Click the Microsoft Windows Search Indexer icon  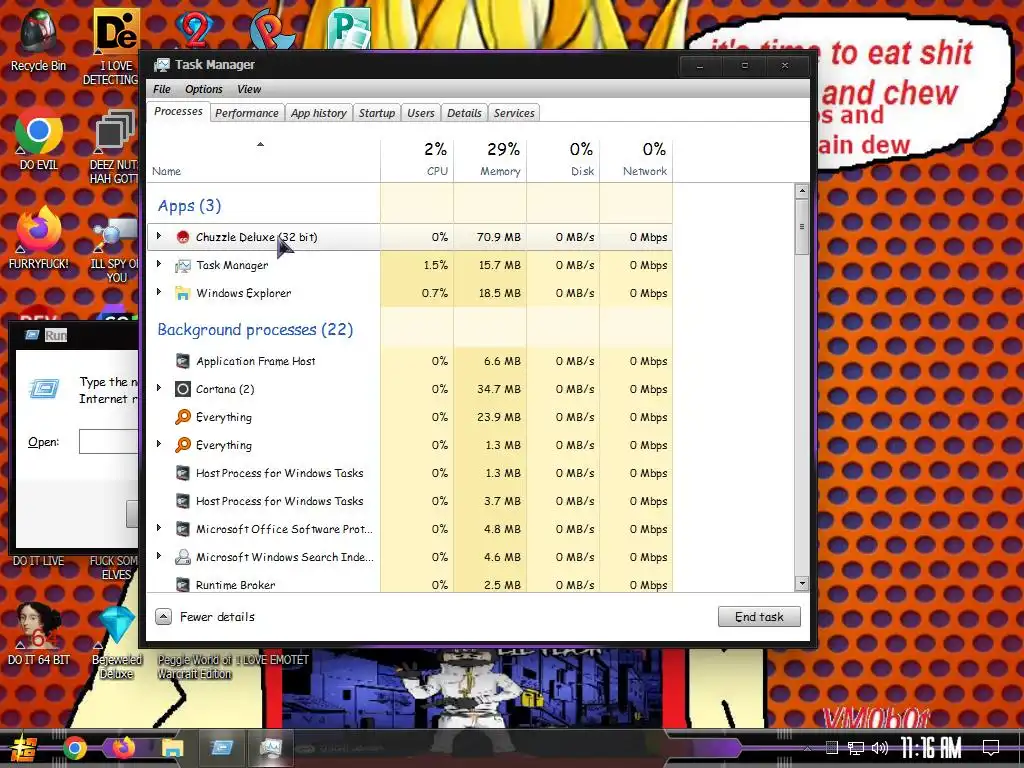pyautogui.click(x=183, y=557)
